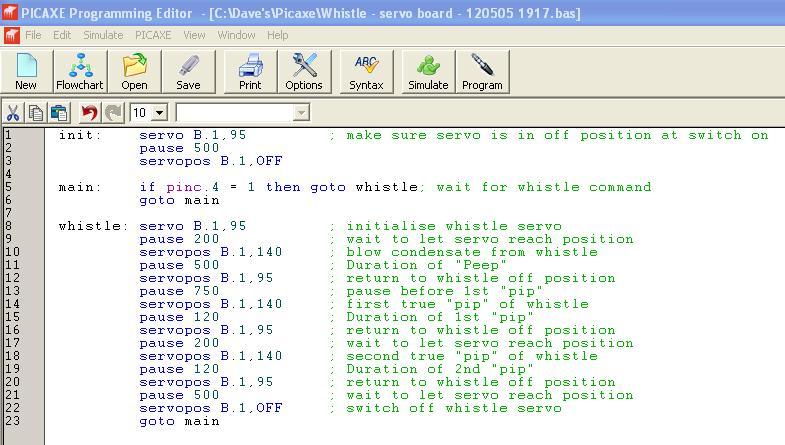This screenshot has width=785, height=445.
Task: Click comment 'make sure servo is in off position'
Action: [499, 135]
